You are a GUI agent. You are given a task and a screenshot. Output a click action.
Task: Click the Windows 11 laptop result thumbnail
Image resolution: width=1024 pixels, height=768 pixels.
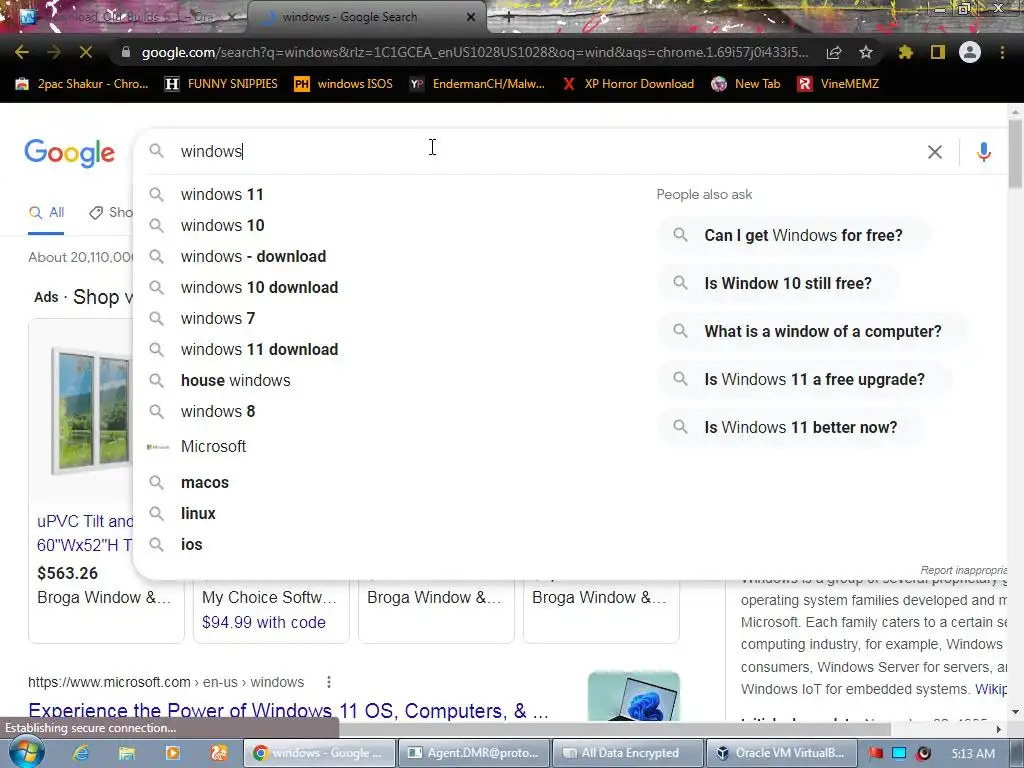click(633, 696)
